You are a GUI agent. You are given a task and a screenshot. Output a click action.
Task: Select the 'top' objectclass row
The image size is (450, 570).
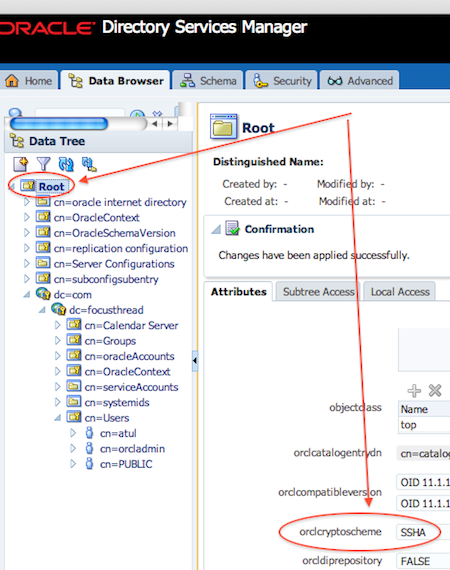[424, 425]
